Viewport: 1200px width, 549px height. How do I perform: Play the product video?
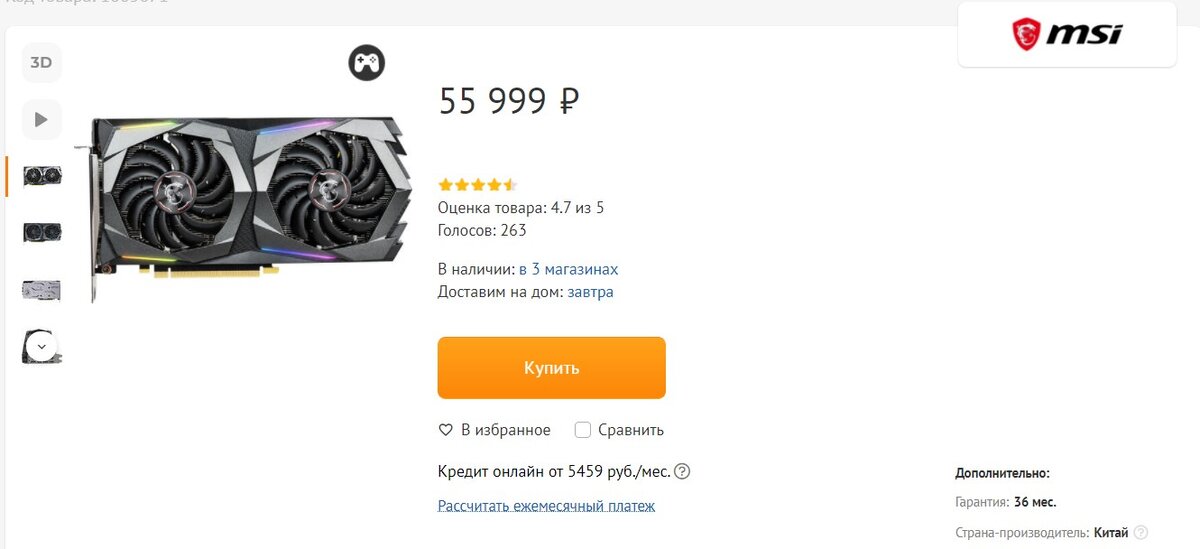[x=41, y=120]
